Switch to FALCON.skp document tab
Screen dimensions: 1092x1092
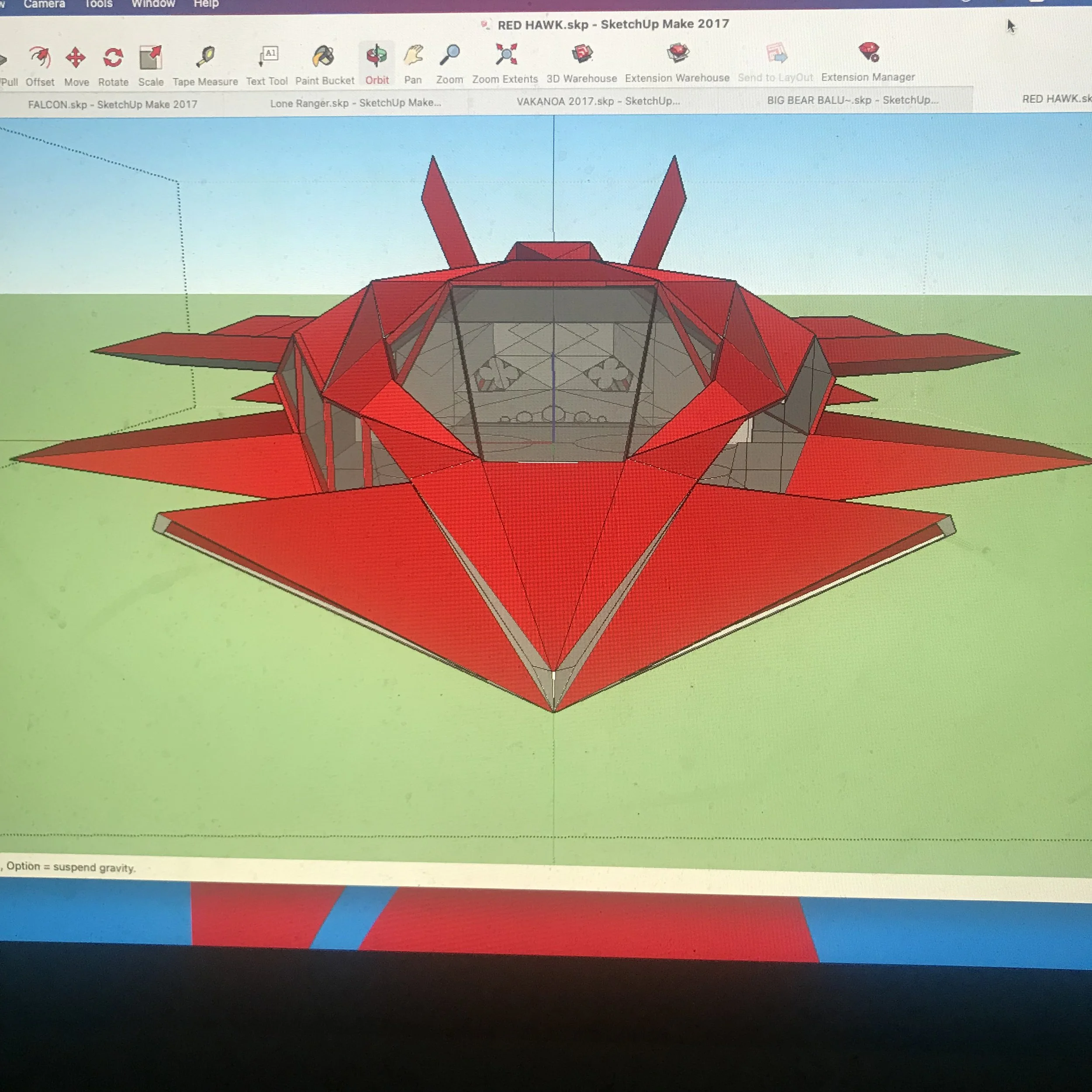point(113,104)
